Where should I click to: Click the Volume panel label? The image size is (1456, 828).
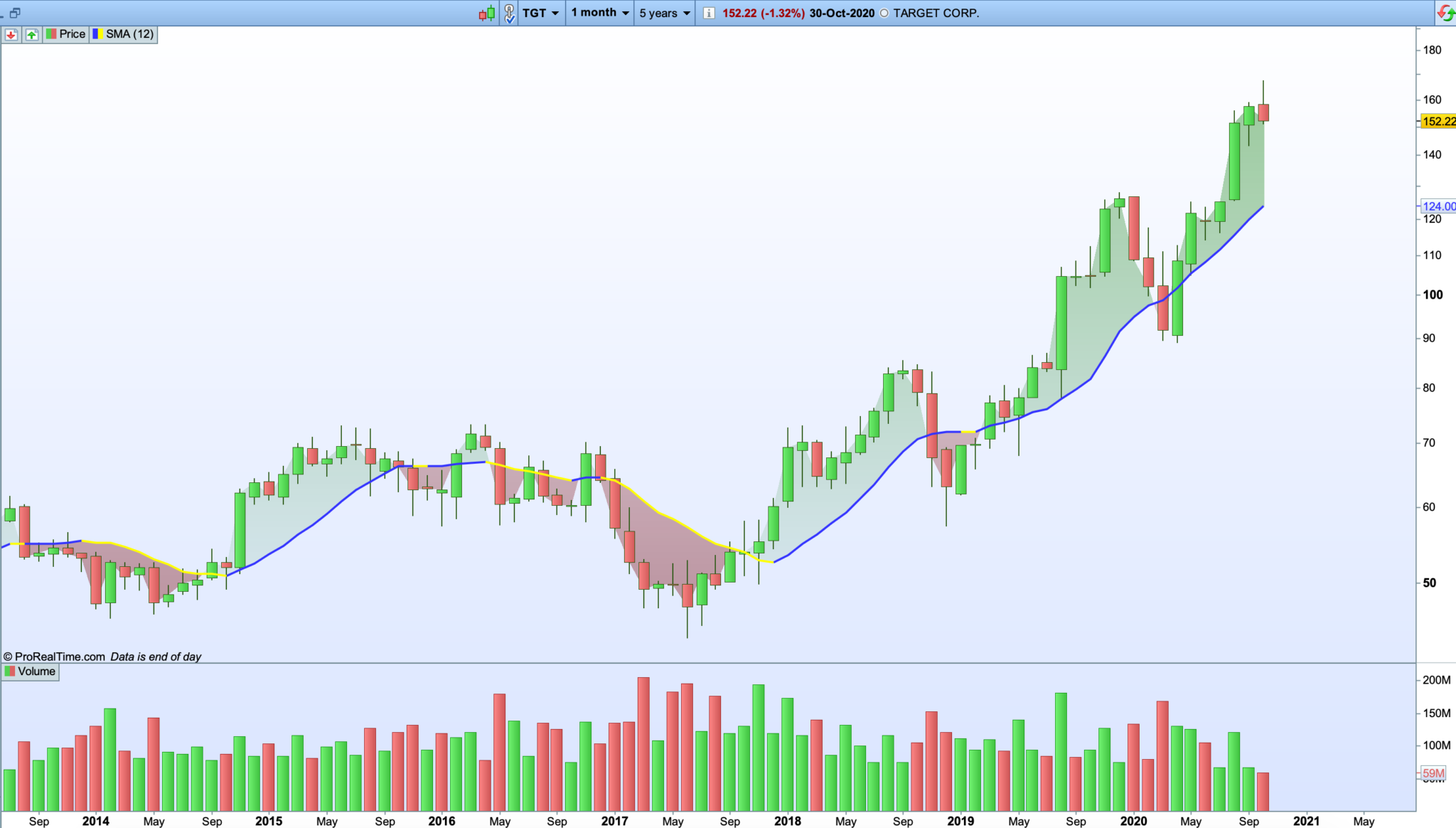(36, 672)
